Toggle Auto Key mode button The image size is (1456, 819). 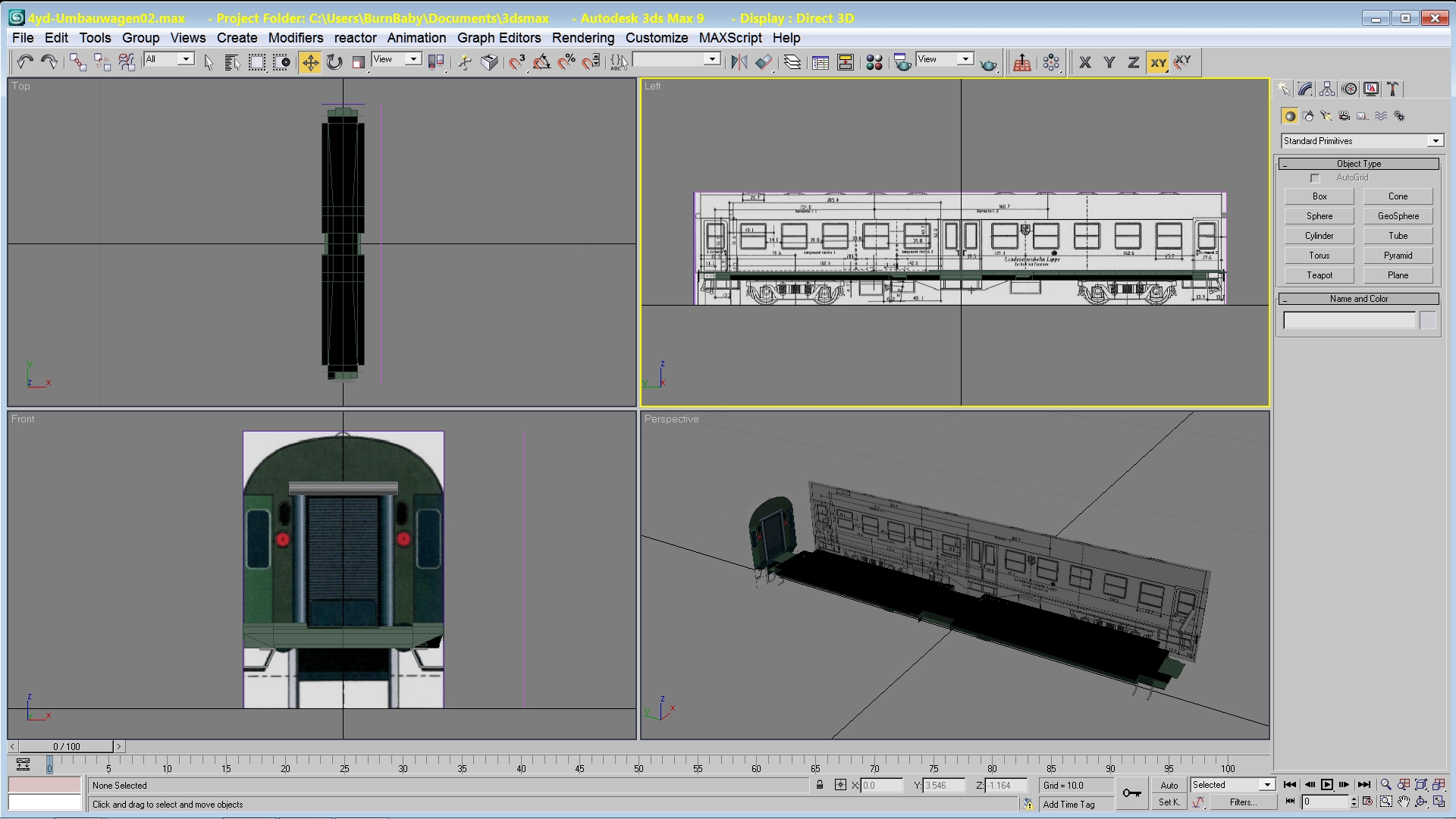tap(1169, 785)
